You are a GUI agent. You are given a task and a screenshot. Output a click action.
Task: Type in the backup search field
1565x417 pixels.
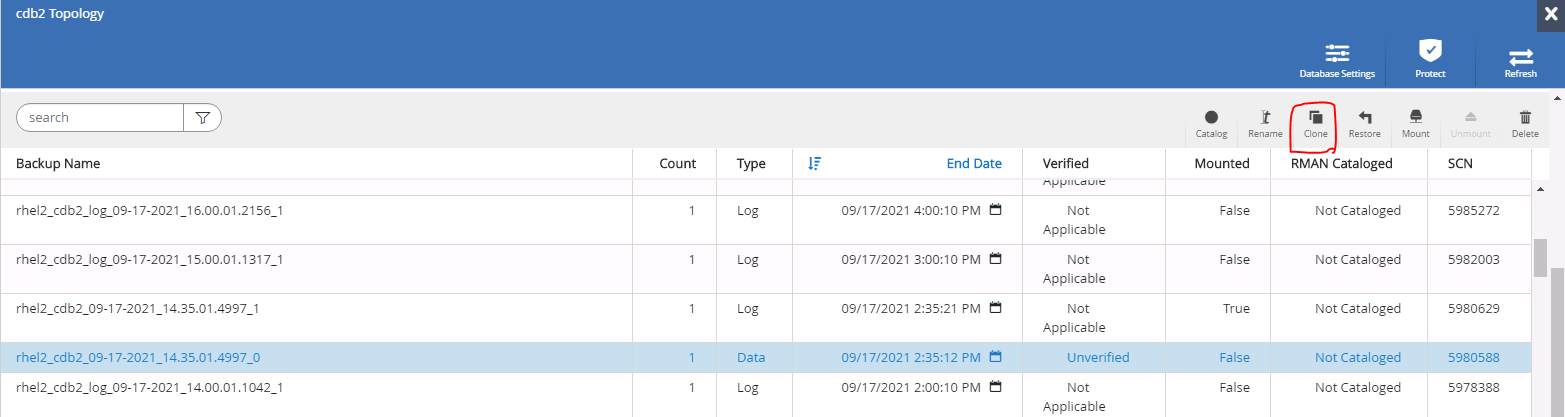click(x=100, y=118)
